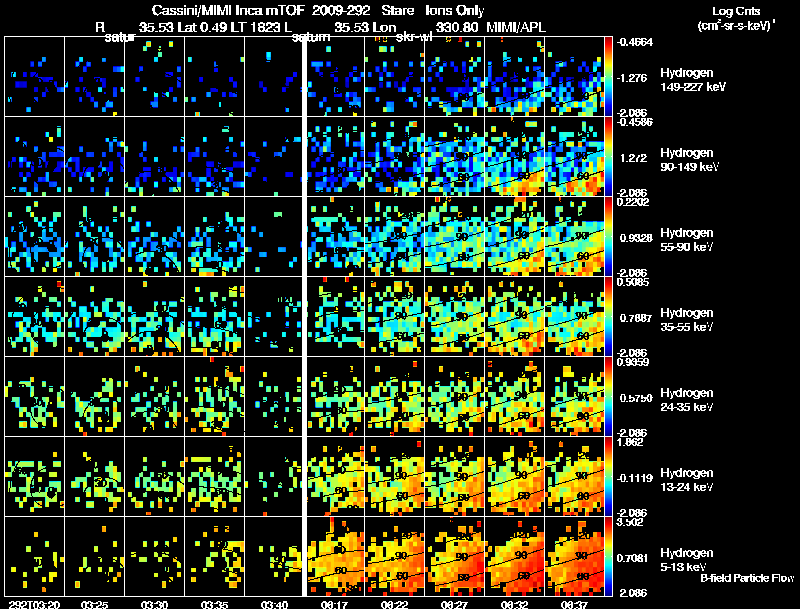Viewport: 800px width, 609px height.
Task: Click the Log Cnts units header
Action: tap(736, 18)
